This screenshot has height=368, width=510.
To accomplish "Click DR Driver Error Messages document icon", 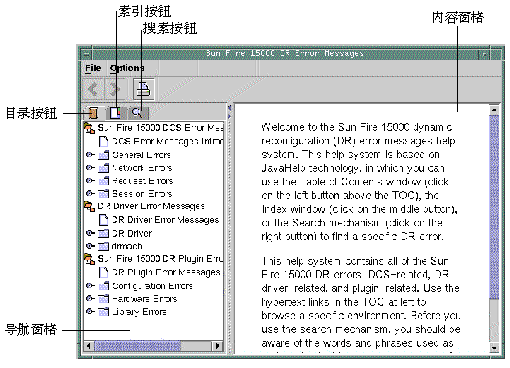I will click(104, 220).
